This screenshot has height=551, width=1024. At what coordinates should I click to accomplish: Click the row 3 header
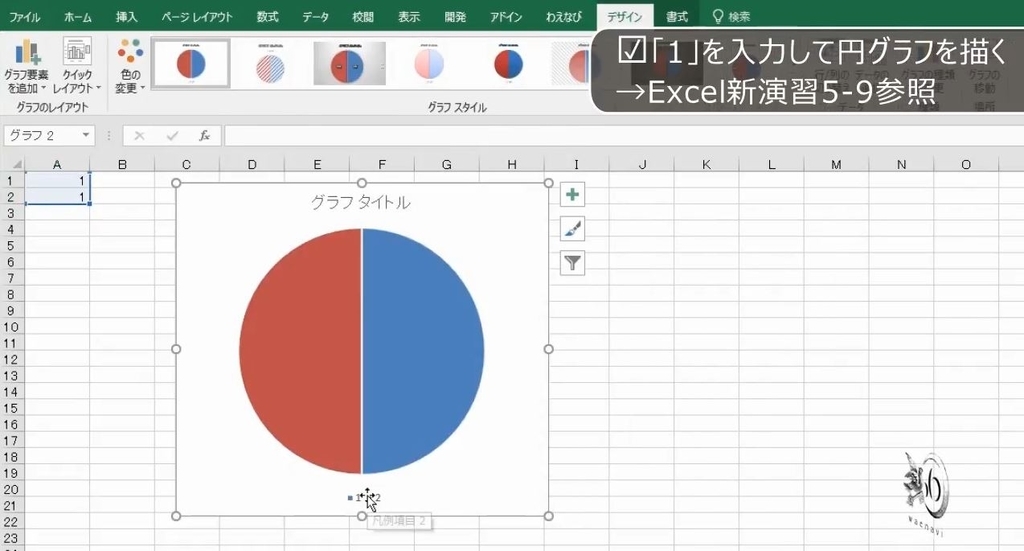pos(10,213)
